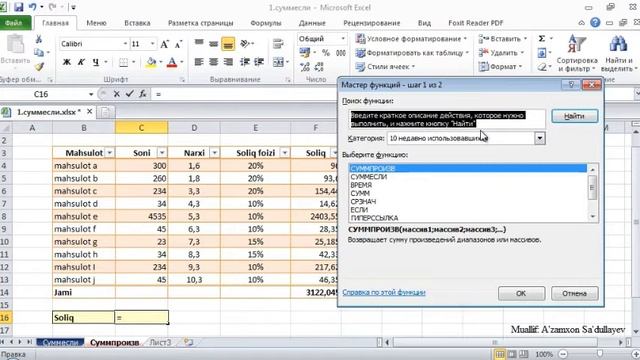Image resolution: width=640 pixels, height=360 pixels.
Task: Toggle bold Ж formatting
Action: [x=67, y=62]
